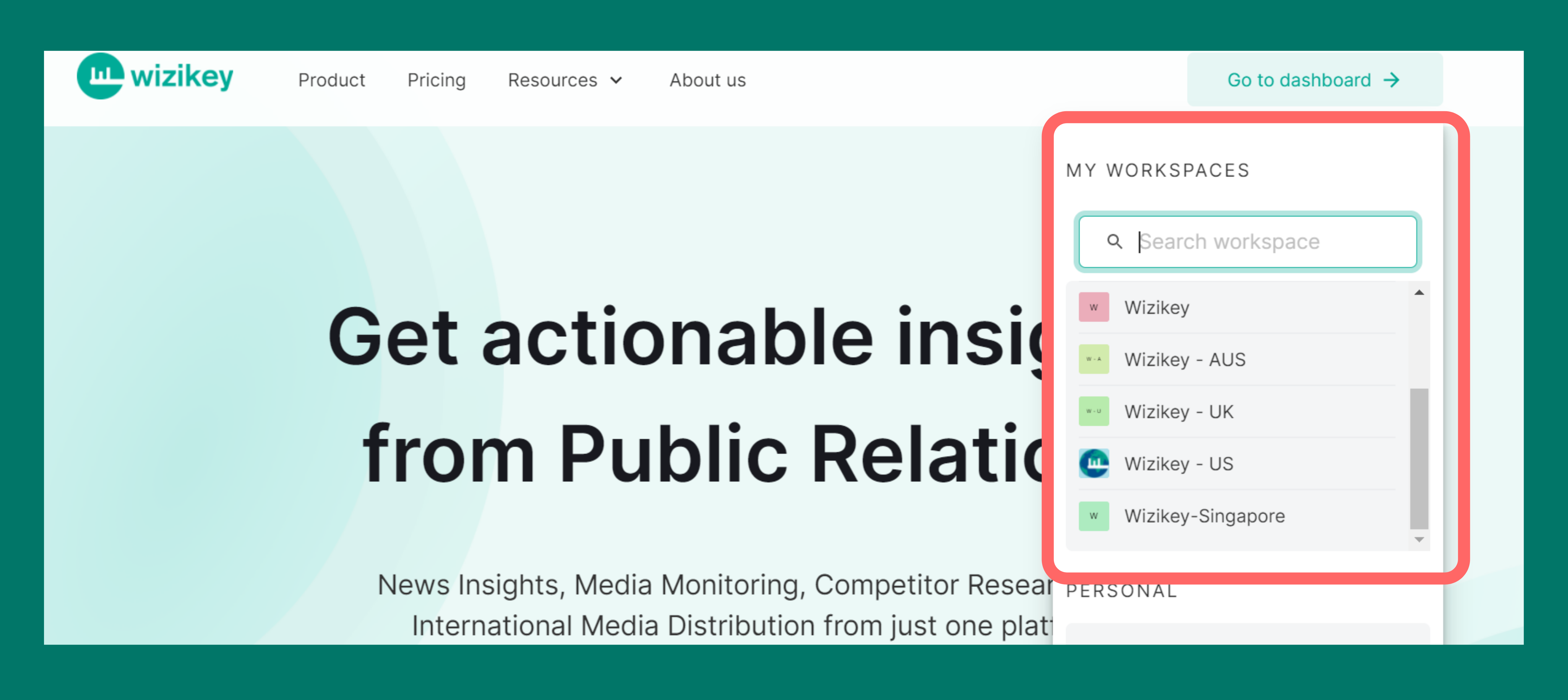
Task: Click the Wizikey - US logo icon
Action: tap(1093, 464)
